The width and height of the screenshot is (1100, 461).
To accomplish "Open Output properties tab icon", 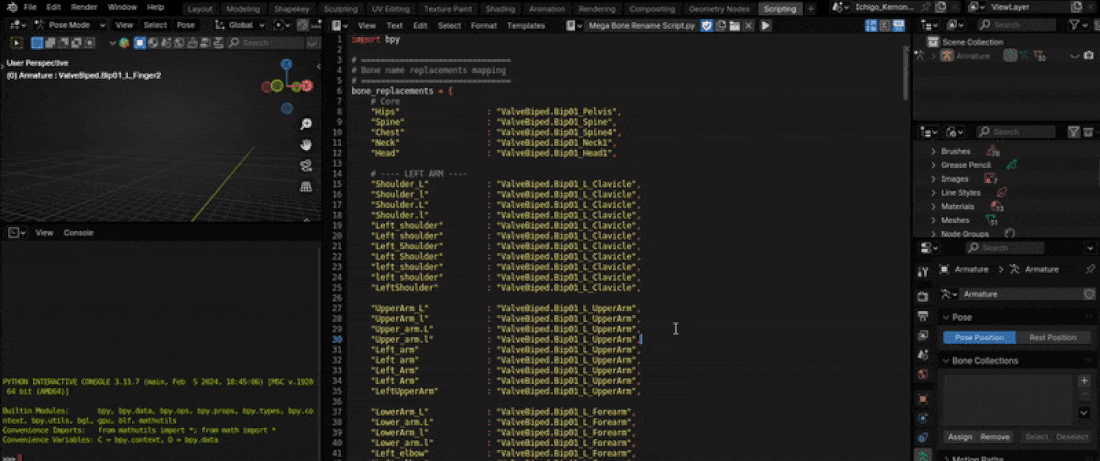I will tap(923, 316).
